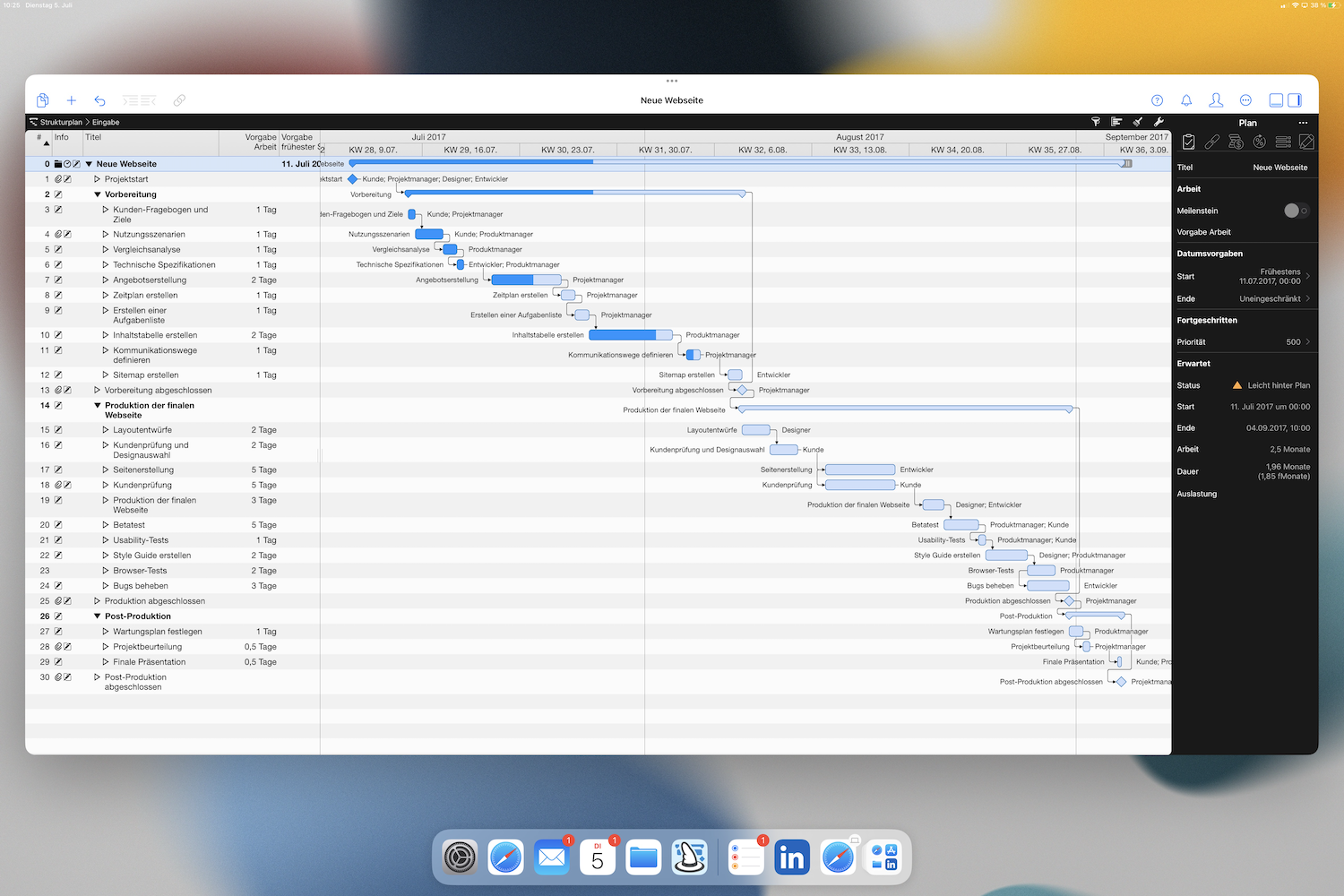Open the notes pencil icon in Plan inspector
Viewport: 1344px width, 896px height.
point(1306,142)
